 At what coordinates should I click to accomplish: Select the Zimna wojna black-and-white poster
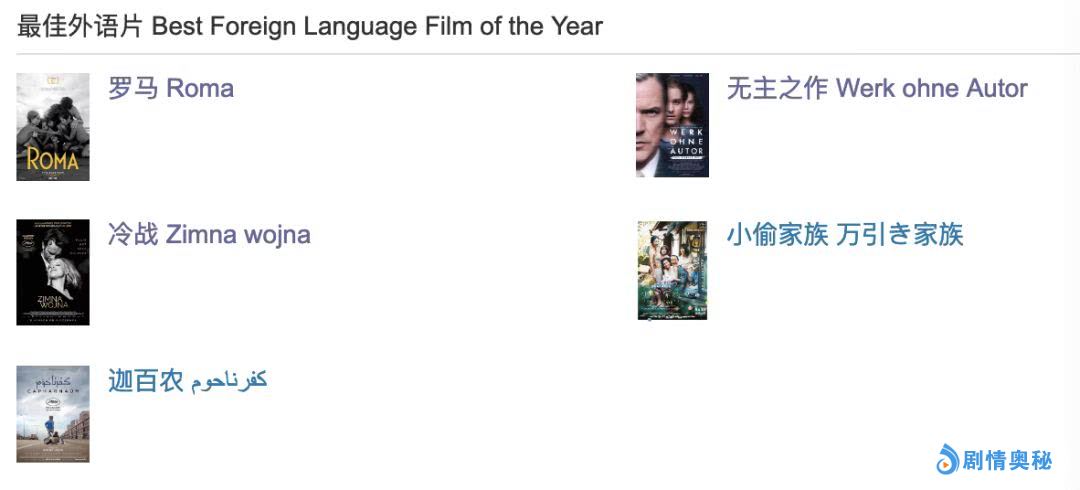[x=53, y=272]
